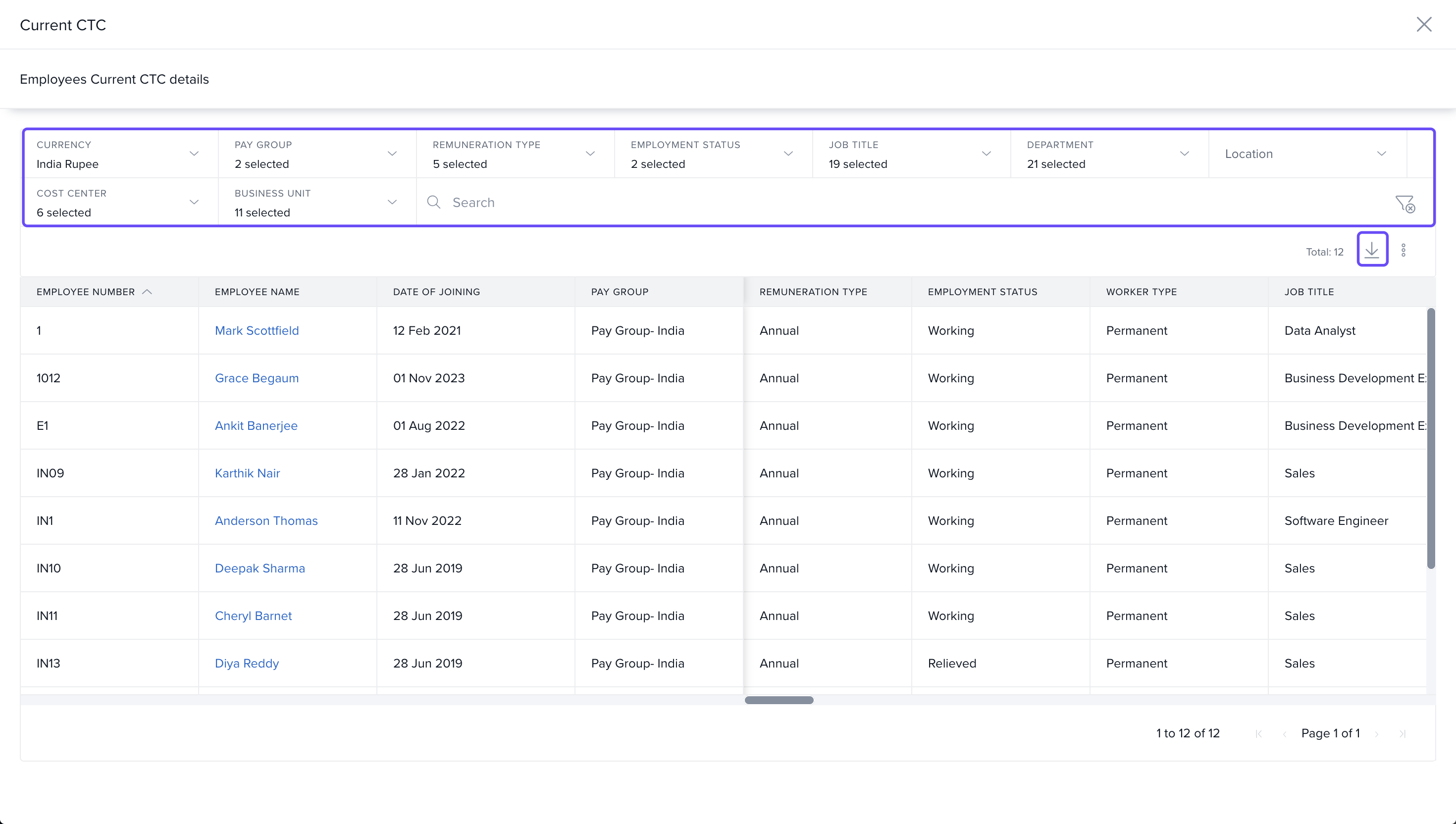Open Mark Scottfield employee link
The height and width of the screenshot is (824, 1456).
[x=257, y=330]
